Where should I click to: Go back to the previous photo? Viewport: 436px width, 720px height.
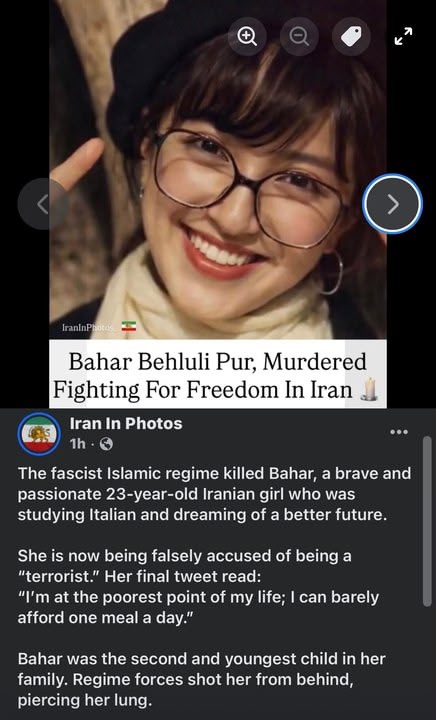pos(43,204)
